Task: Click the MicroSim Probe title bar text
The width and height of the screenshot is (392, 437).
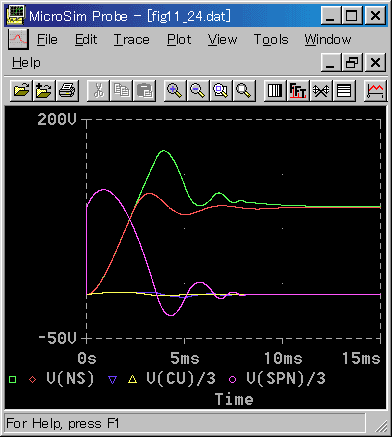Action: (130, 16)
